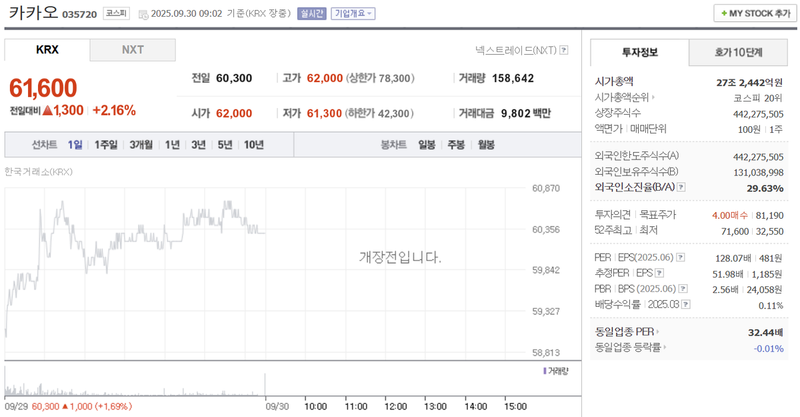This screenshot has height=417, width=800.
Task: Show the 일봉 candlestick chart
Action: (x=427, y=145)
